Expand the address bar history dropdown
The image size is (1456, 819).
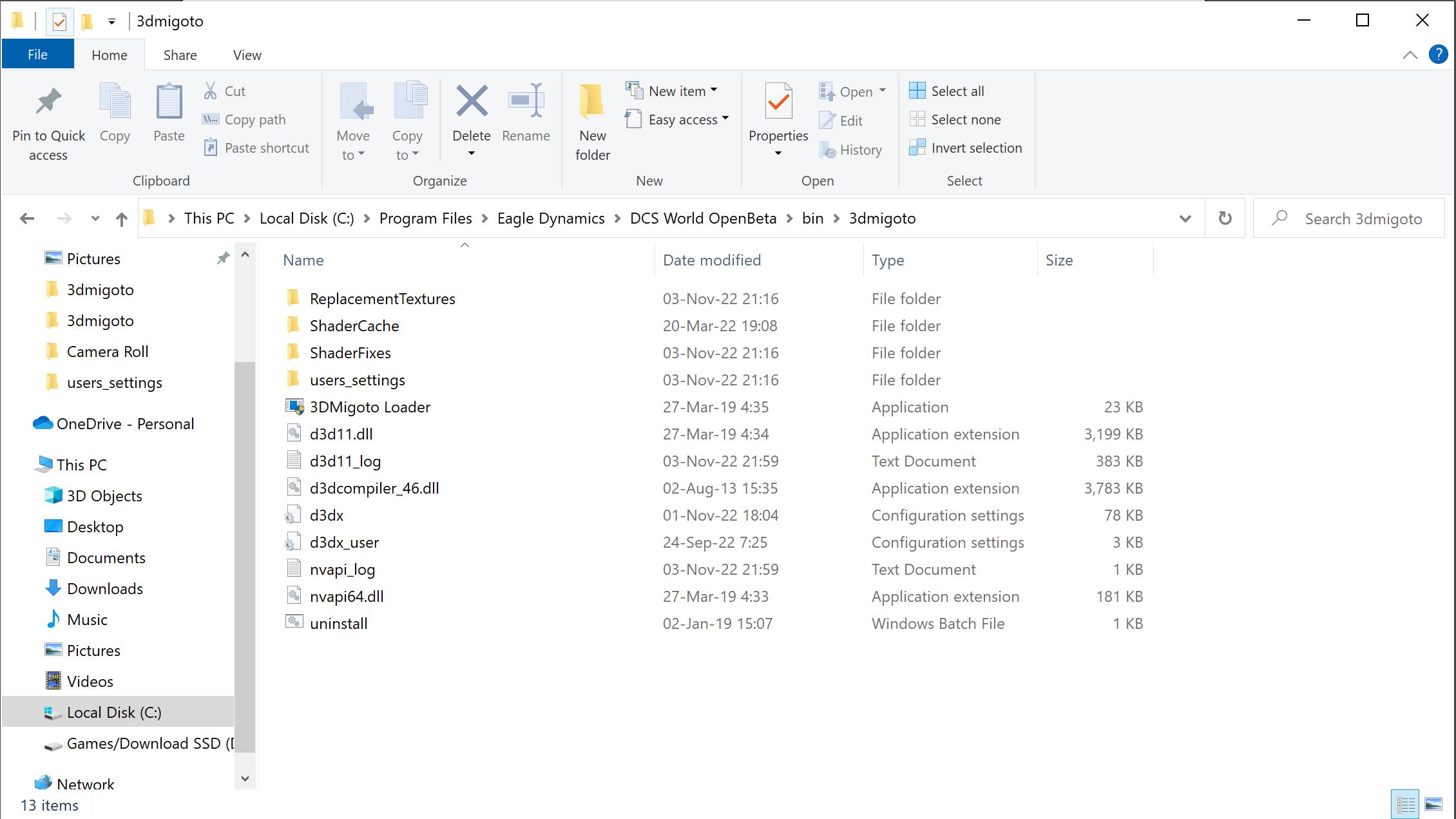tap(1185, 219)
